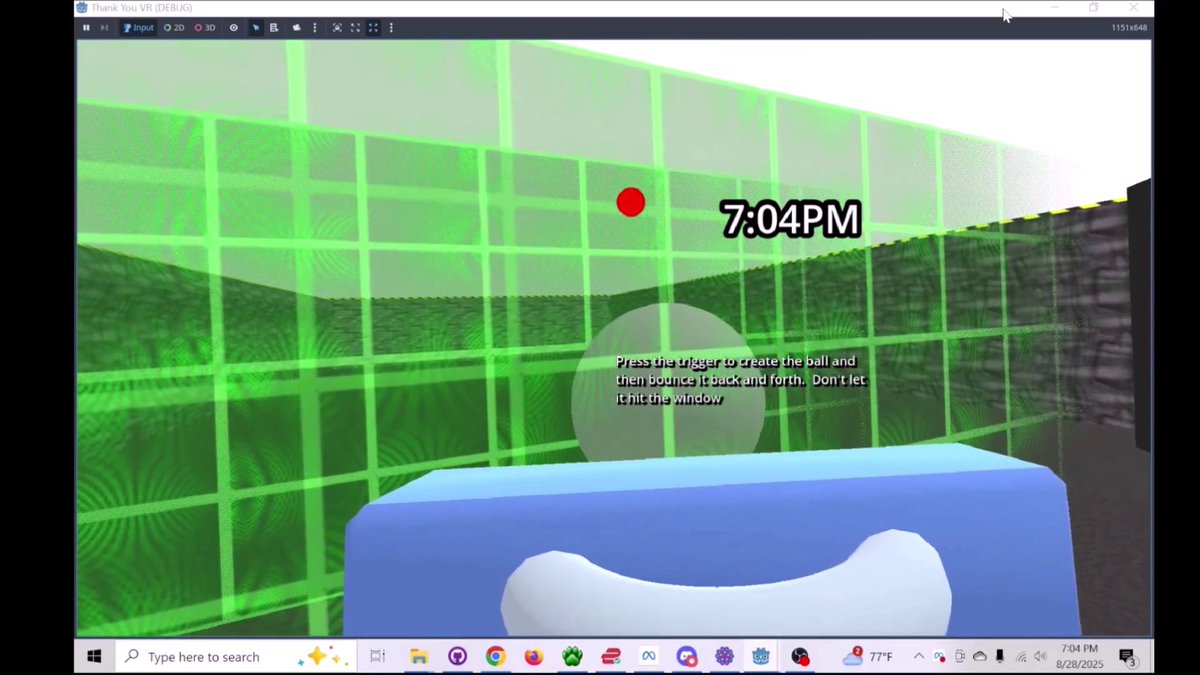The width and height of the screenshot is (1200, 675).
Task: Open the Windows Start menu
Action: click(x=94, y=657)
